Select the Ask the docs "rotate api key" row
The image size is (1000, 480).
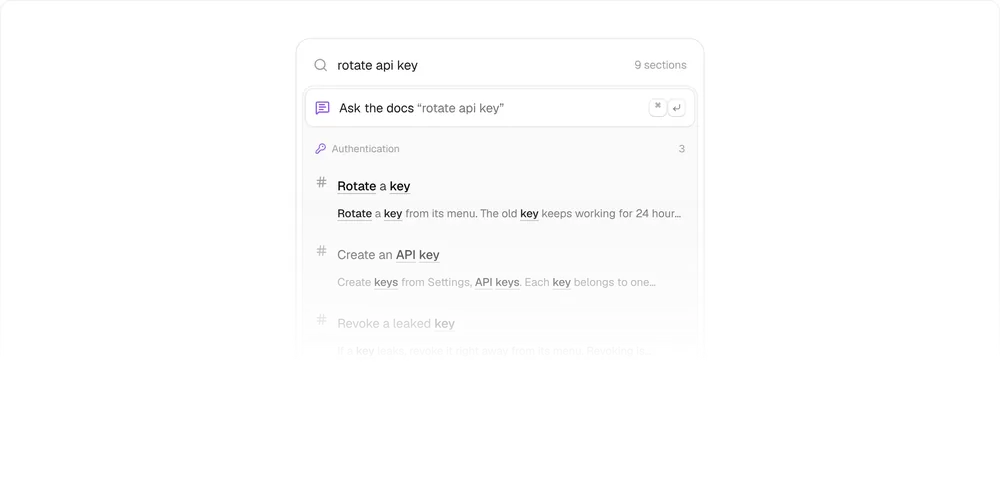pos(500,108)
